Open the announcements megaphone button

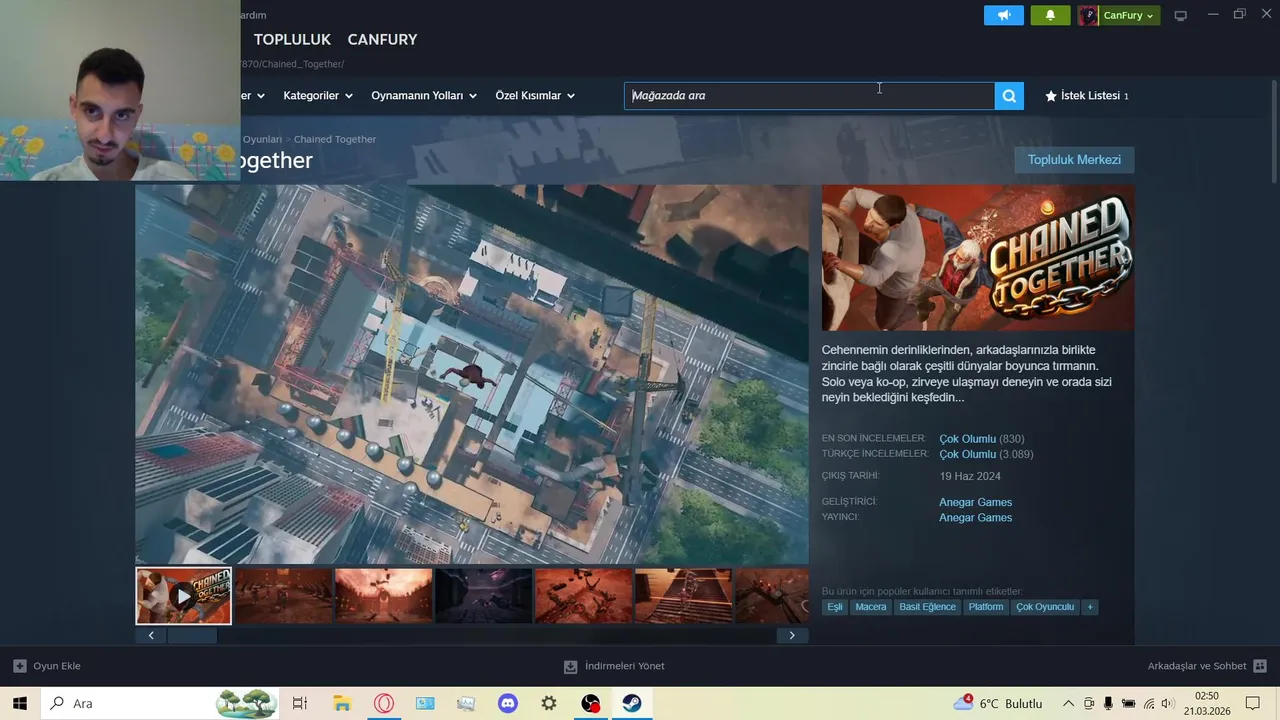(x=1004, y=15)
